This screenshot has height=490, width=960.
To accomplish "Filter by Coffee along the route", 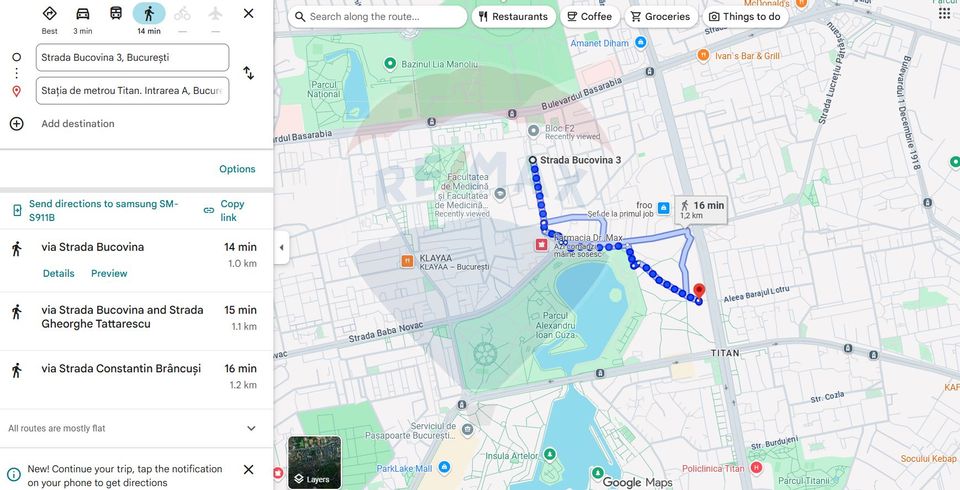I will [590, 17].
